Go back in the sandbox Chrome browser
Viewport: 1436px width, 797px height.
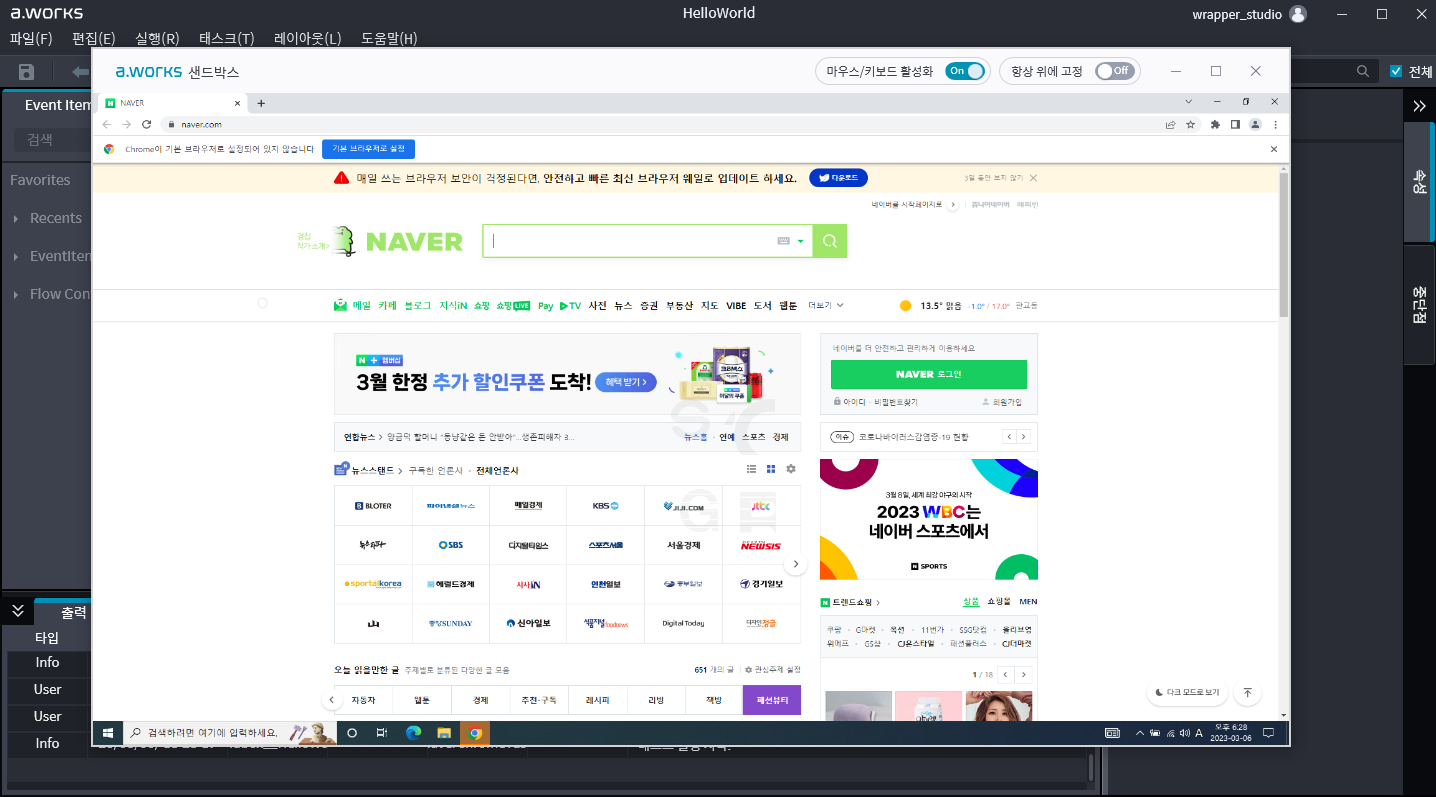point(107,124)
